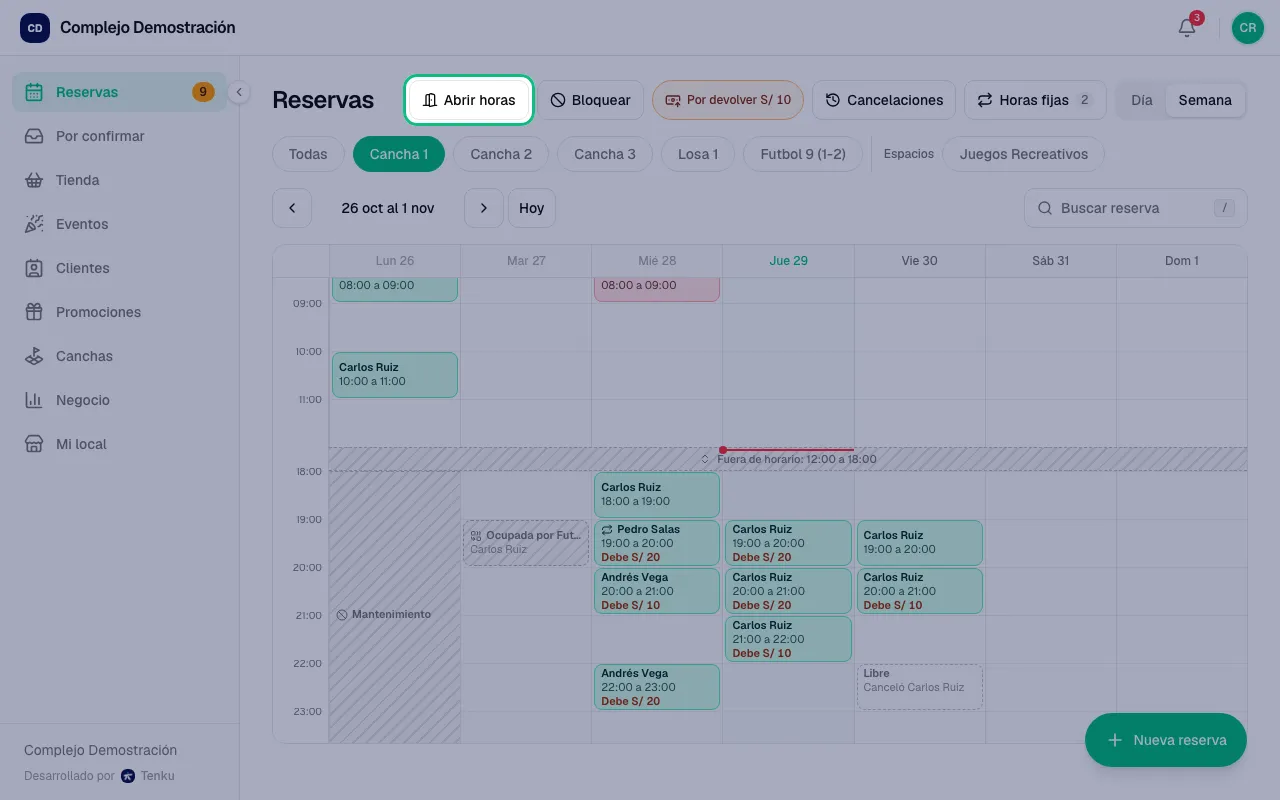Viewport: 1280px width, 800px height.
Task: Open the CR user avatar menu
Action: point(1247,28)
